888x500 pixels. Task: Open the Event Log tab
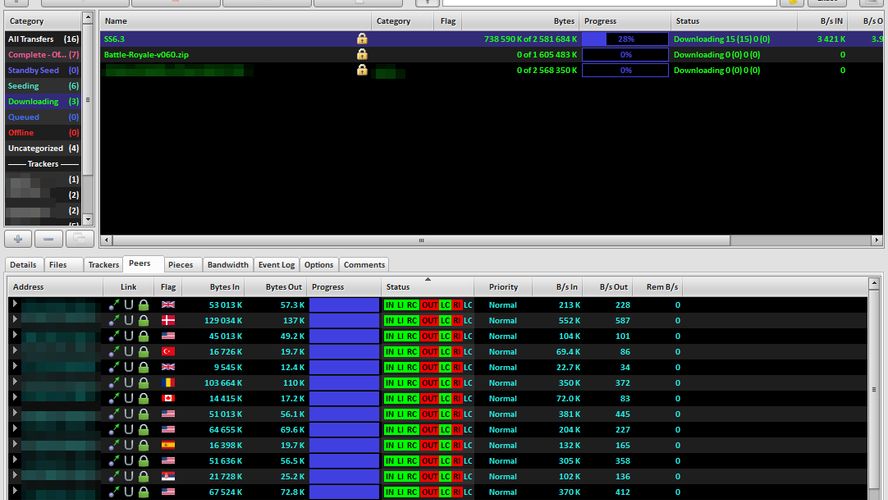(276, 265)
